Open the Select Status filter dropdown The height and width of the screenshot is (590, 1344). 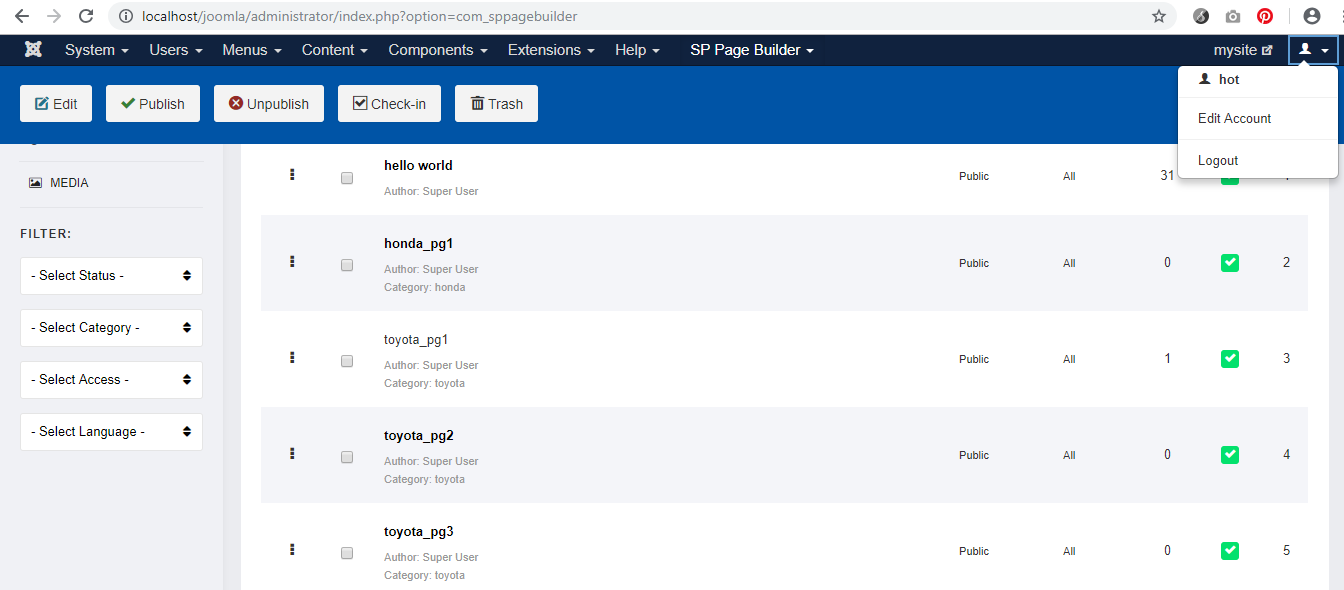(111, 276)
